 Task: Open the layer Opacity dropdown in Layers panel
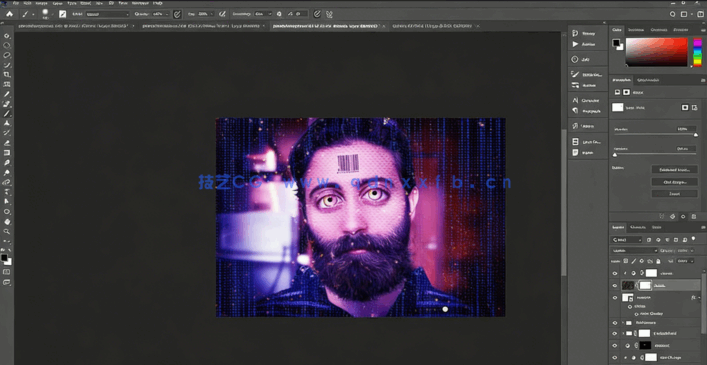pyautogui.click(x=691, y=251)
